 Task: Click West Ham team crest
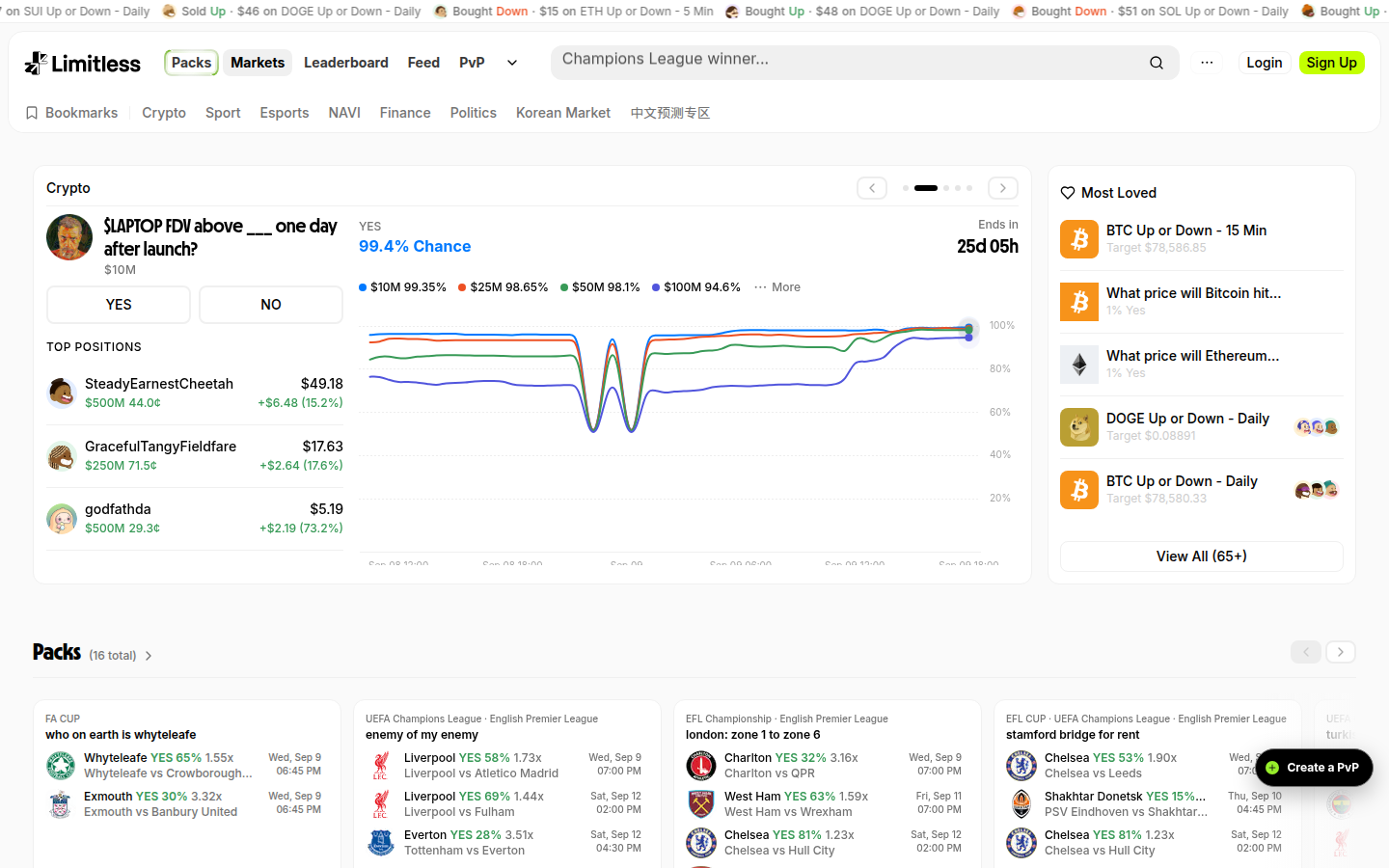[701, 804]
